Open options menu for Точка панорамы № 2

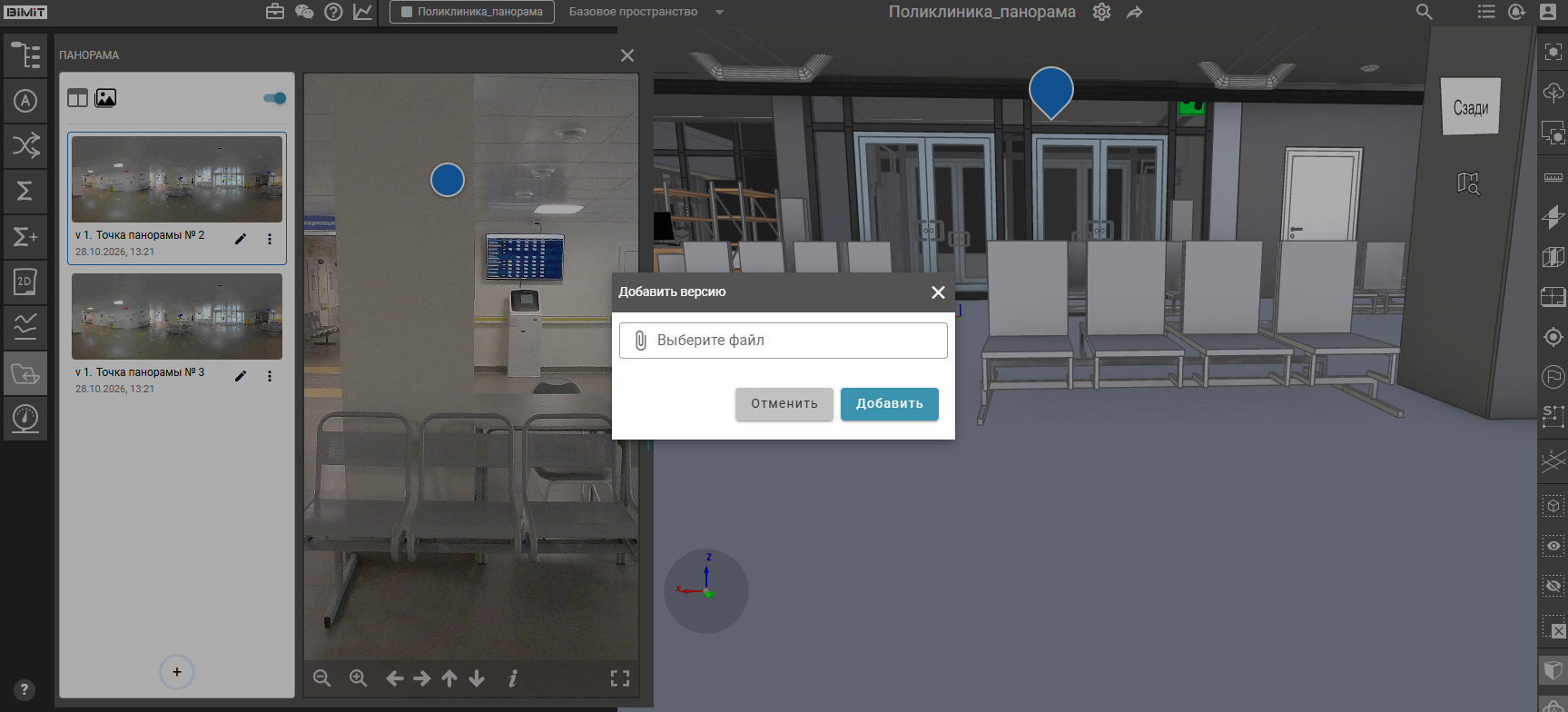tap(270, 239)
